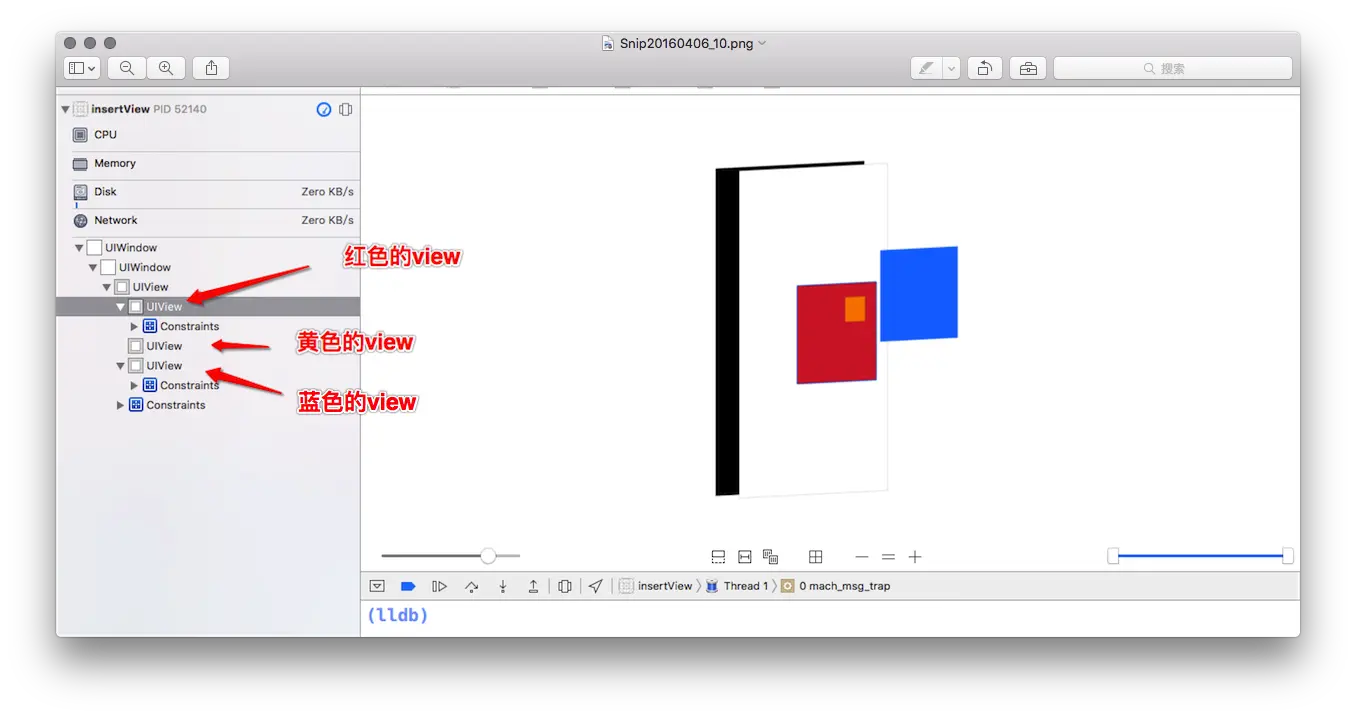This screenshot has width=1356, height=717.
Task: Click the view spacing slider knob
Action: pyautogui.click(x=488, y=556)
